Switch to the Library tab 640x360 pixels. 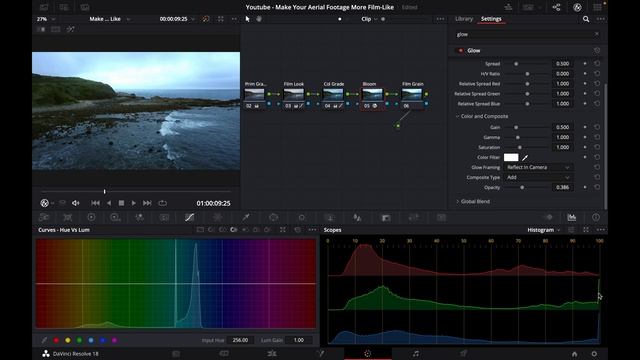464,19
